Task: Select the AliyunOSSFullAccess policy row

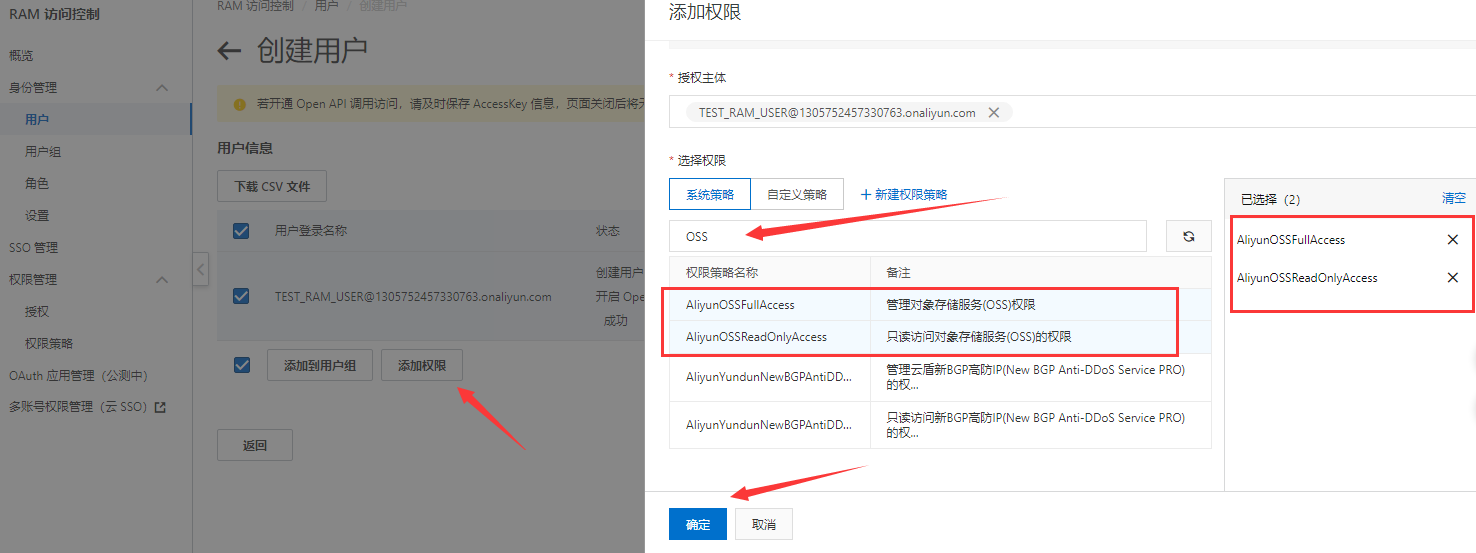Action: pyautogui.click(x=940, y=304)
